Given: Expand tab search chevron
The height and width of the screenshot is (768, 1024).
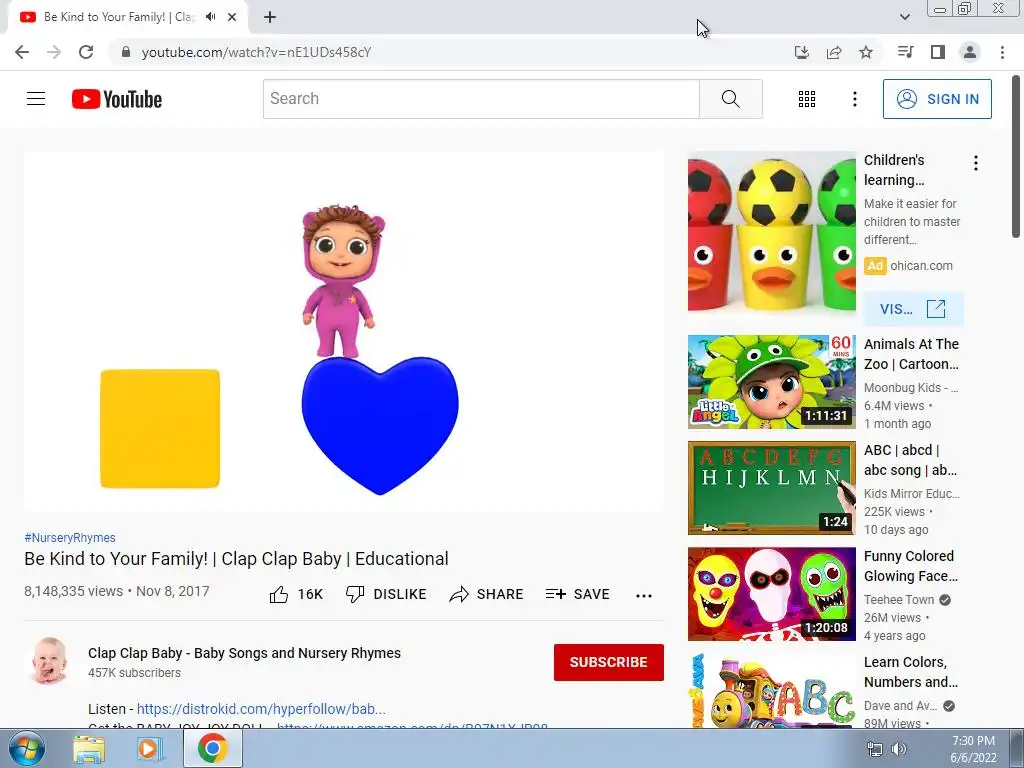Looking at the screenshot, I should click(904, 17).
